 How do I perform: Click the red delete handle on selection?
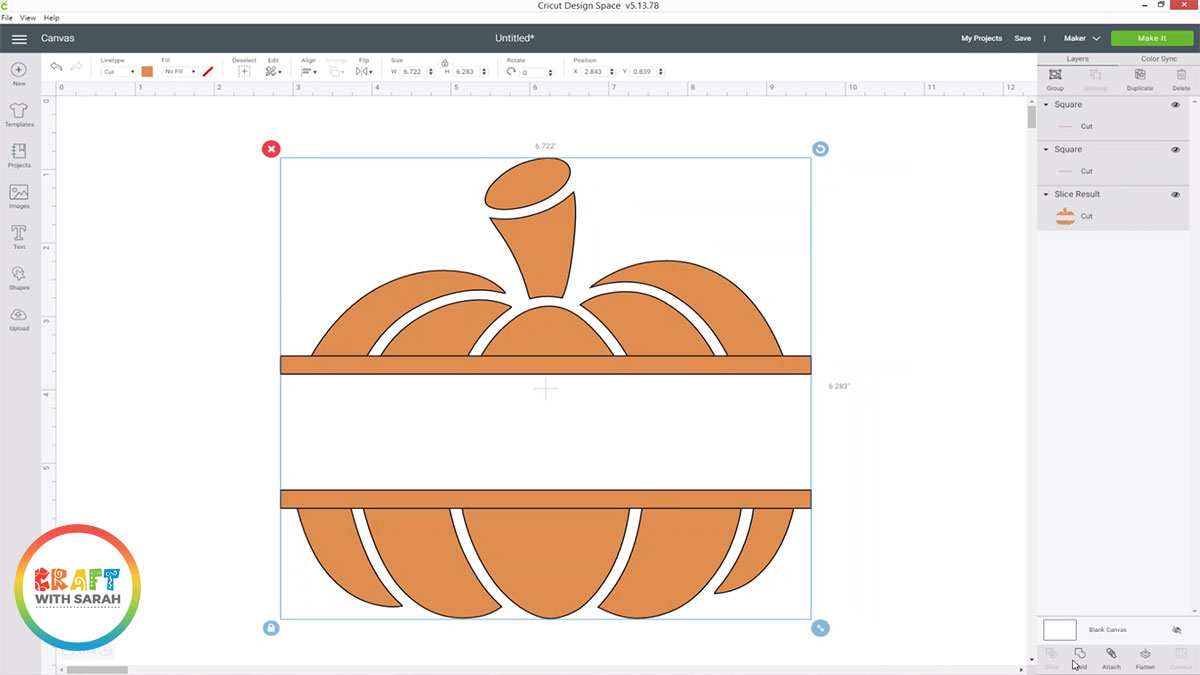(x=271, y=149)
